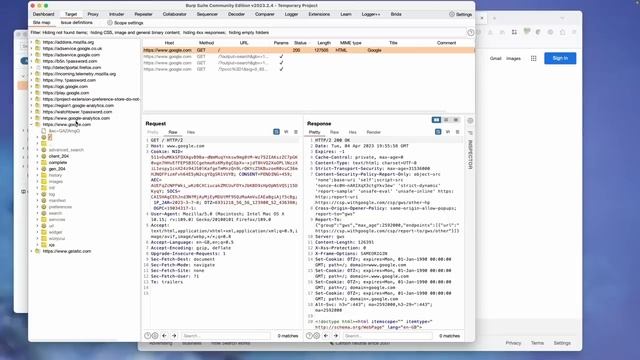The width and height of the screenshot is (640, 360).
Task: Expand https://www.gstatic.com tree node
Action: tap(31, 251)
